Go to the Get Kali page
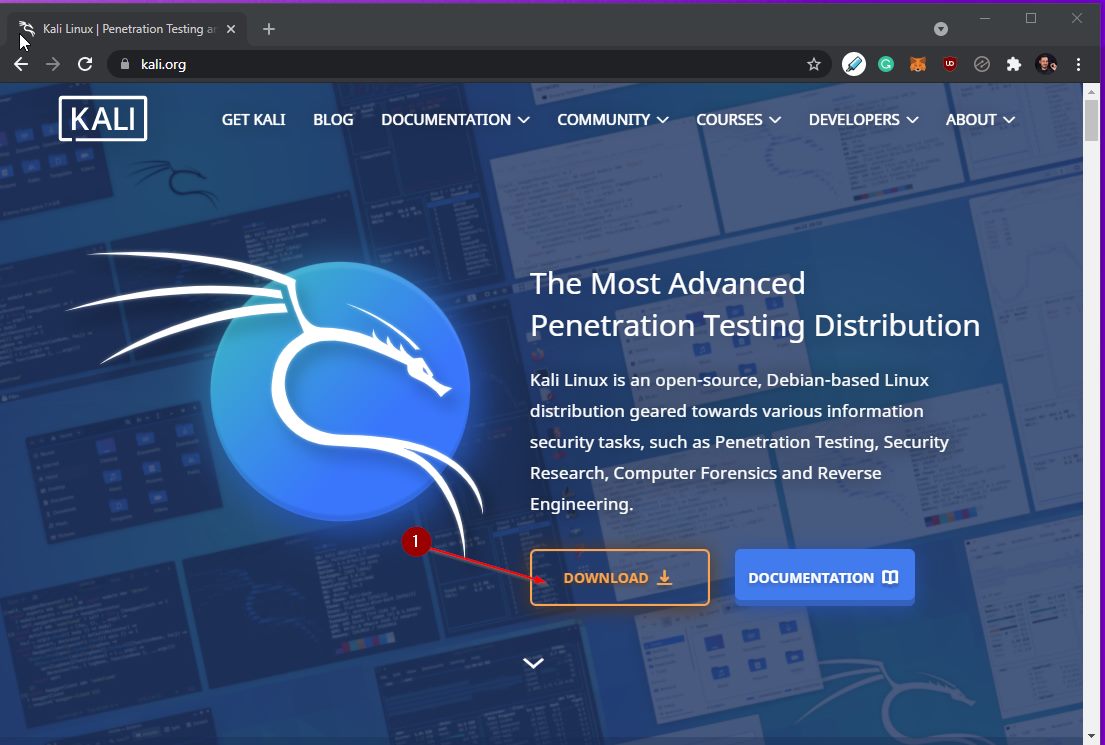Viewport: 1105px width, 745px height. 253,119
